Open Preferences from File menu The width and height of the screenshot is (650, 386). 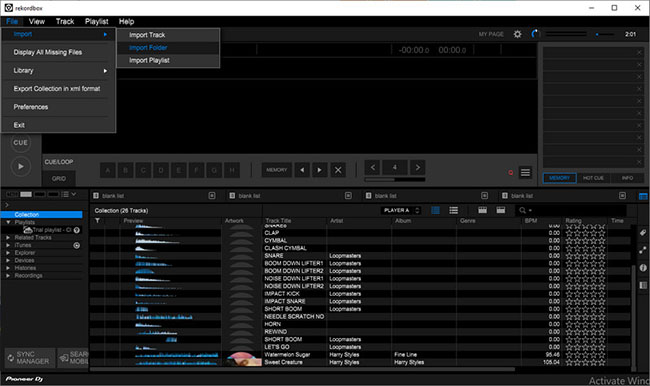pos(58,107)
